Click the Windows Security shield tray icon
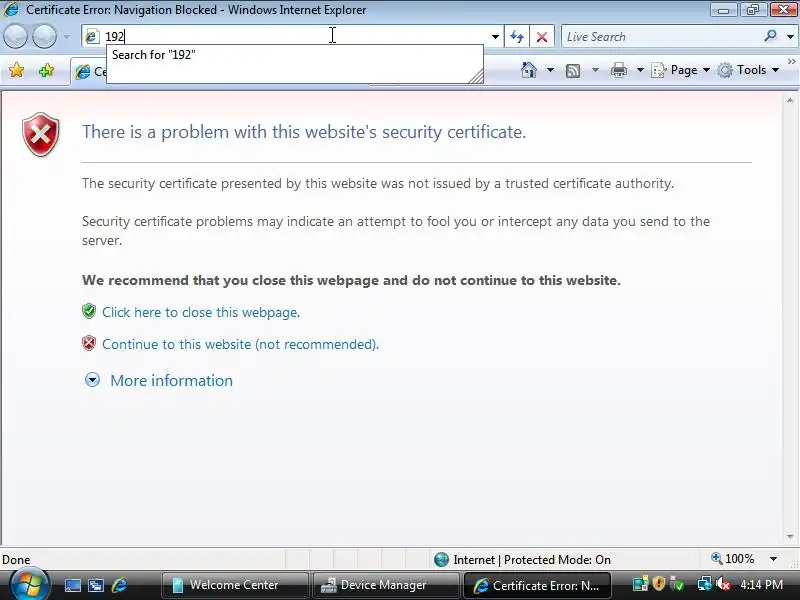The height and width of the screenshot is (600, 800). point(659,583)
